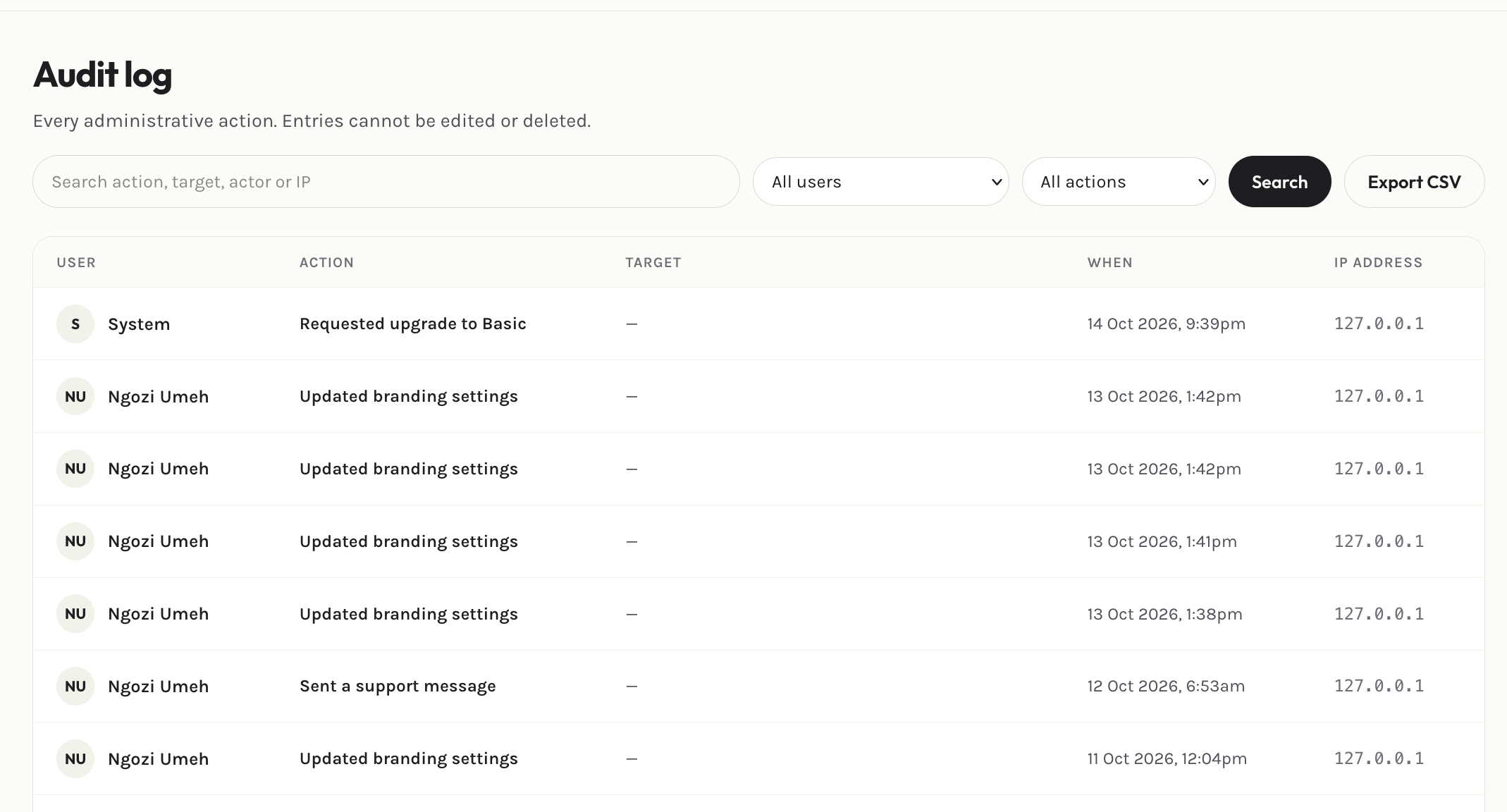Click IP 127.0.0.1 in the System row
Viewport: 1507px width, 812px height.
(1379, 324)
